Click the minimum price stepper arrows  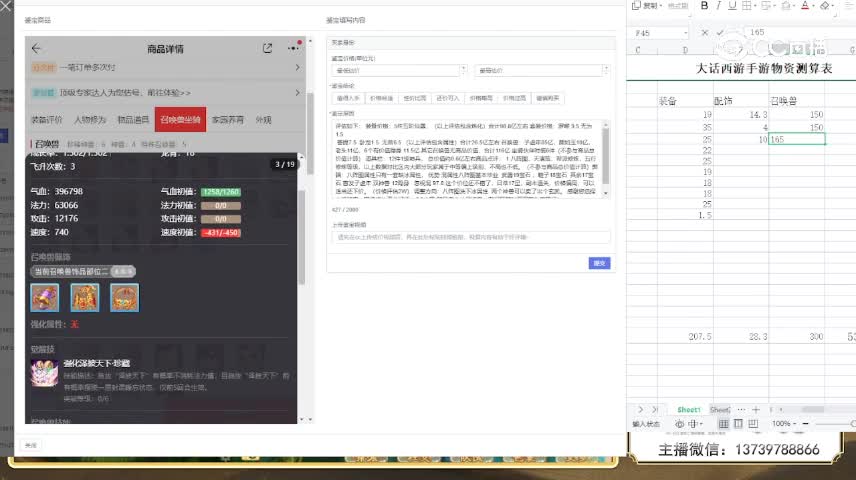pos(463,70)
